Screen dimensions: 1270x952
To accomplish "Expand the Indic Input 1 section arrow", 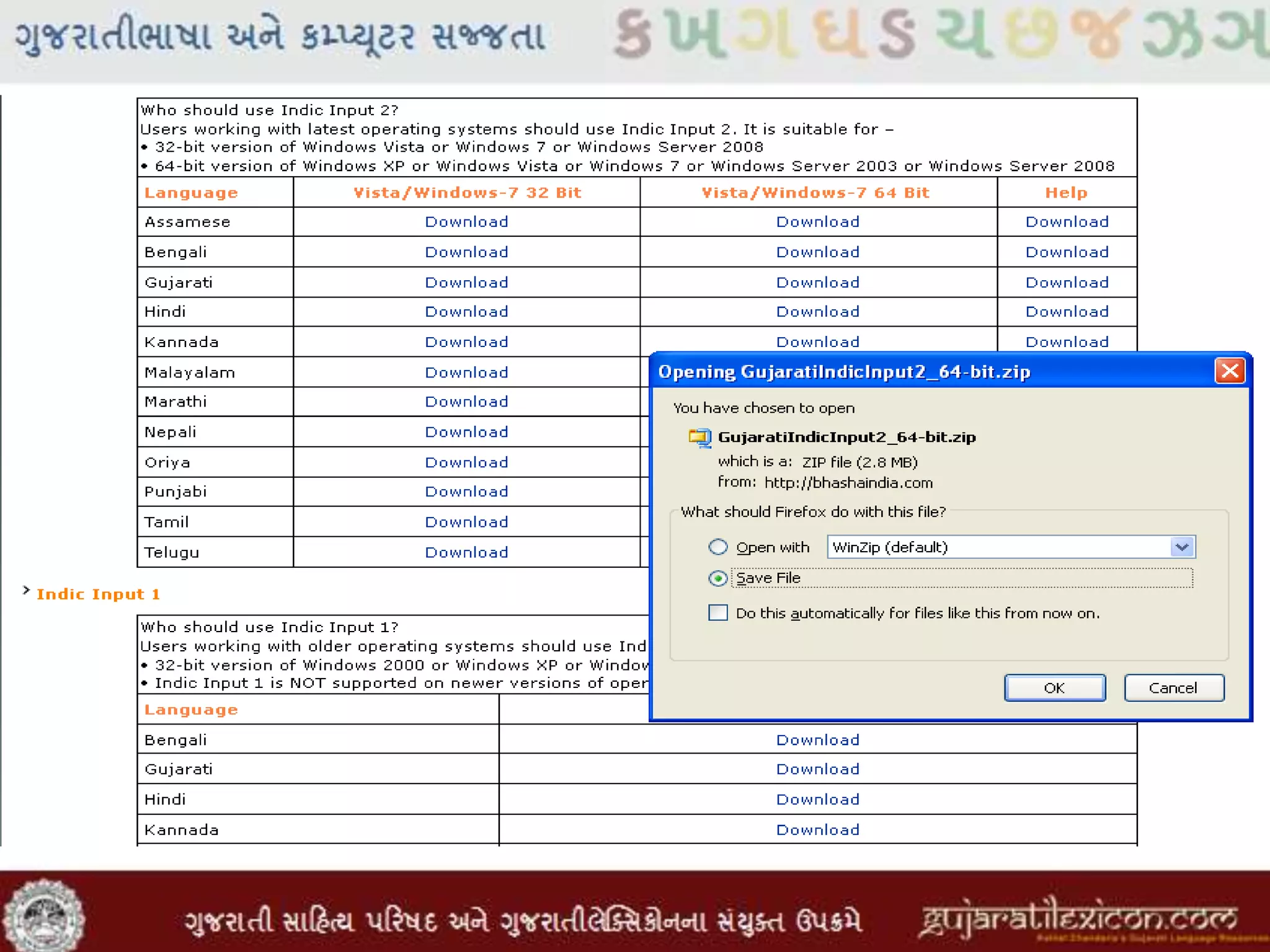I will coord(26,590).
